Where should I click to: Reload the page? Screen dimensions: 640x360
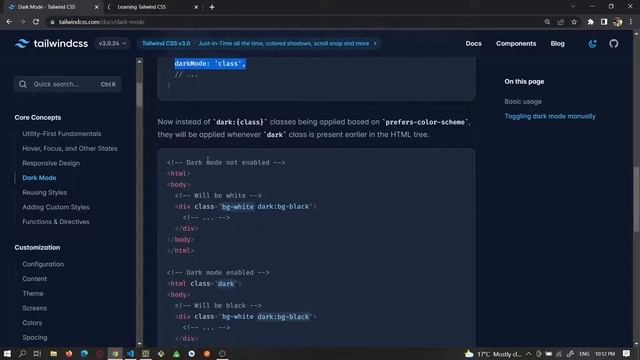click(36, 22)
